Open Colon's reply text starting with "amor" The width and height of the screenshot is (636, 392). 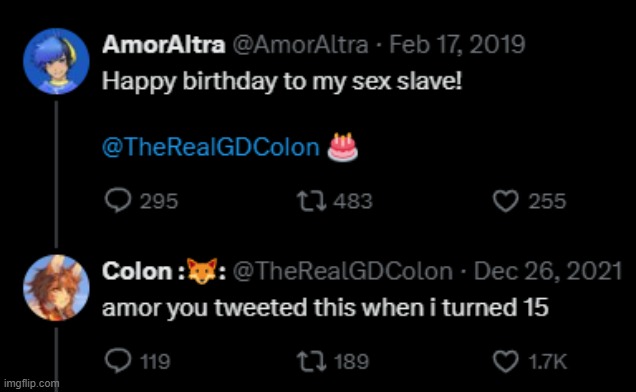coord(325,308)
